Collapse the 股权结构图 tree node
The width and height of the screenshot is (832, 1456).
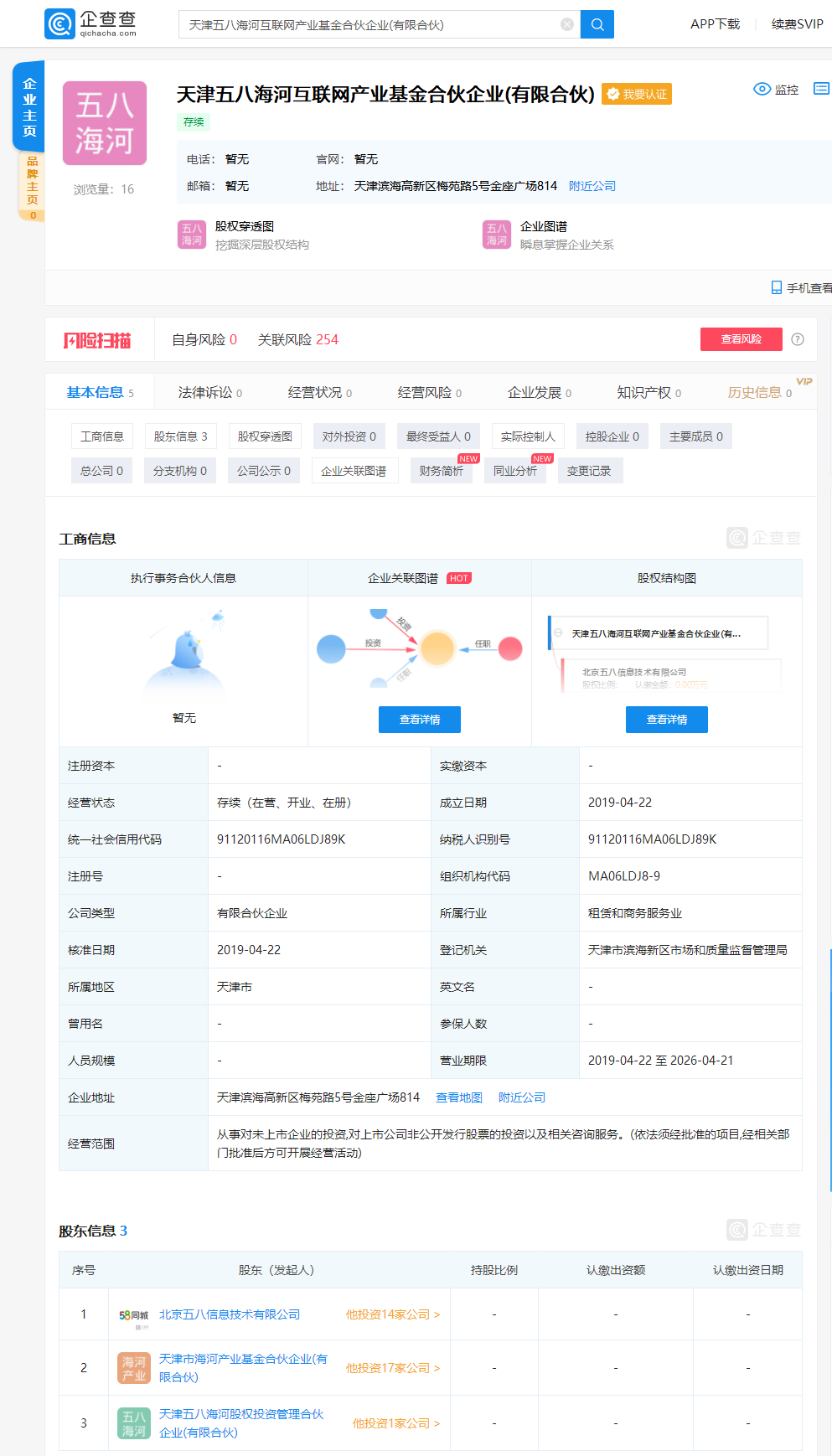pyautogui.click(x=558, y=632)
